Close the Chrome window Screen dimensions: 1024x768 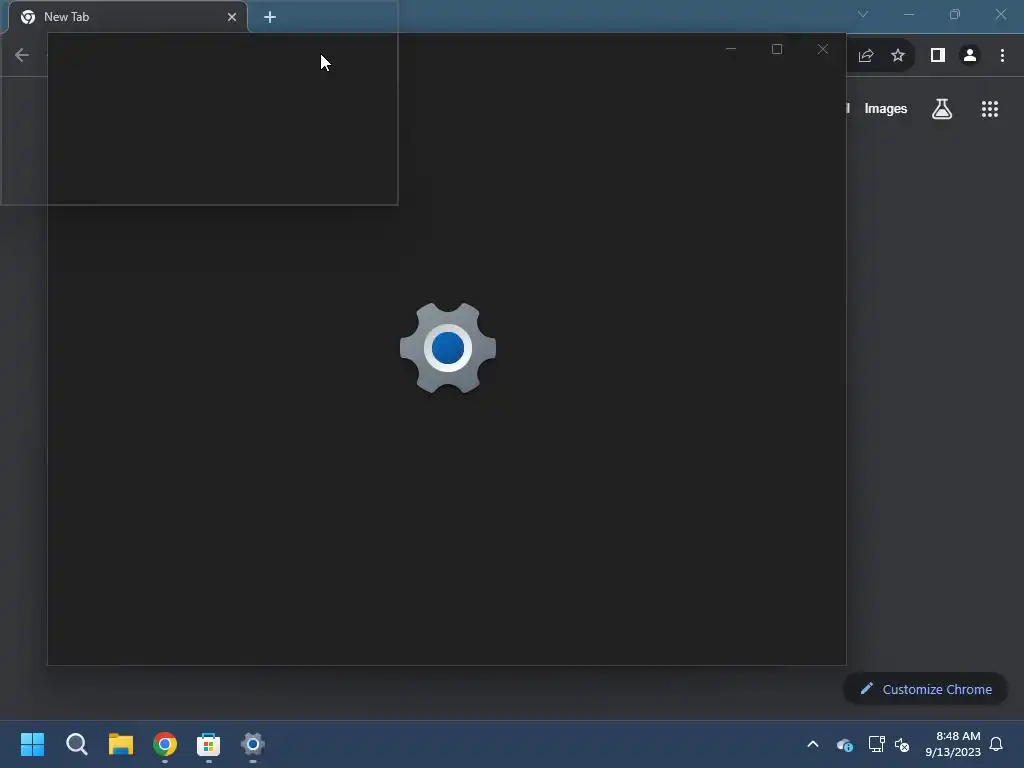[x=1000, y=14]
